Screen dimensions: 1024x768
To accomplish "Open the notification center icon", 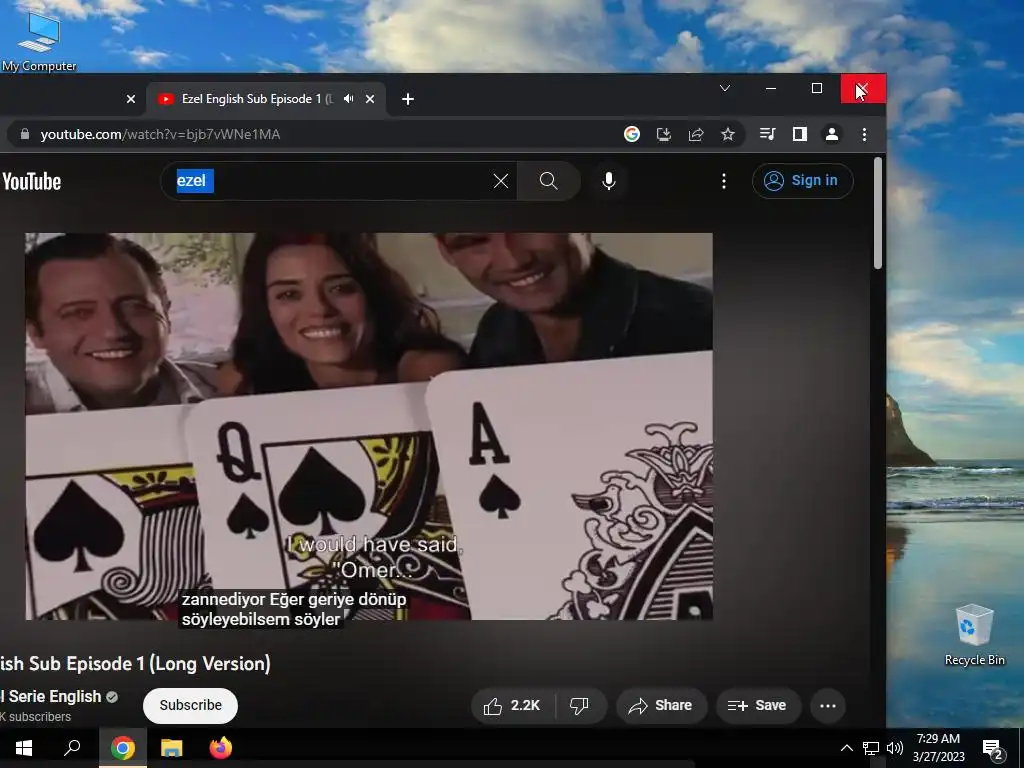I will (x=993, y=749).
